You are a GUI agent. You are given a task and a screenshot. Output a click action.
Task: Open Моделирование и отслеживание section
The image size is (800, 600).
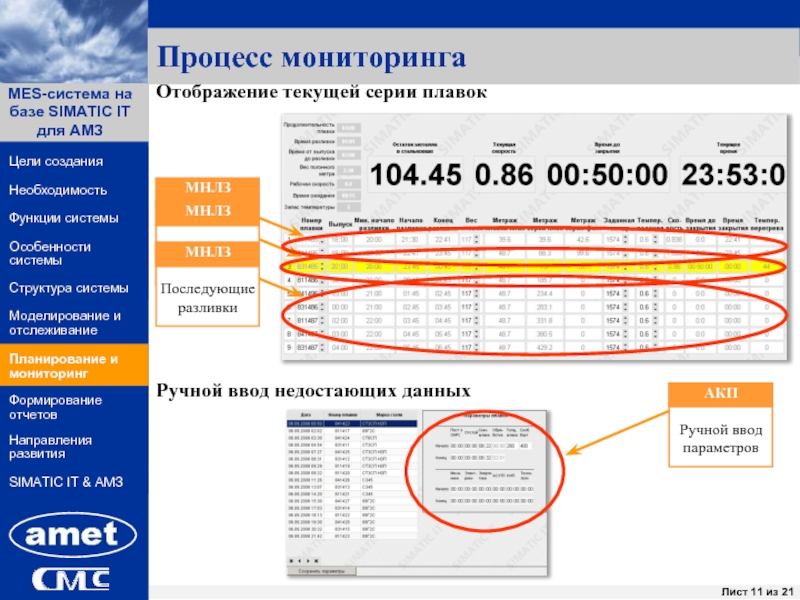[64, 323]
